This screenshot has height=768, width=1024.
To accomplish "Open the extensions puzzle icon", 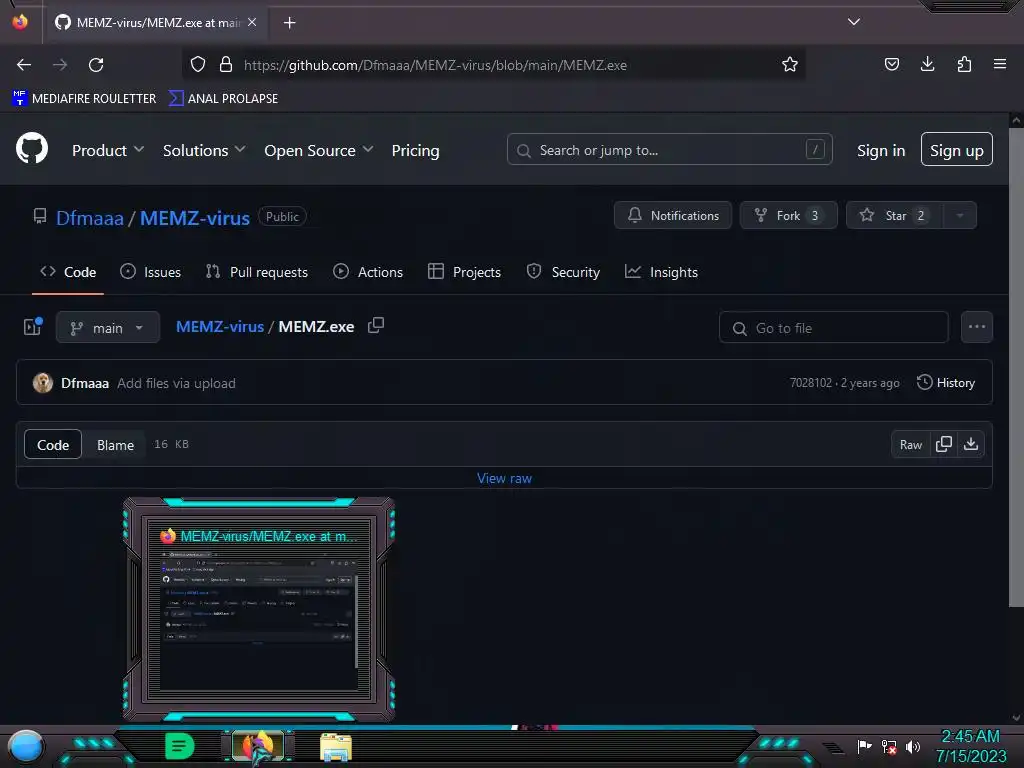I will (964, 64).
